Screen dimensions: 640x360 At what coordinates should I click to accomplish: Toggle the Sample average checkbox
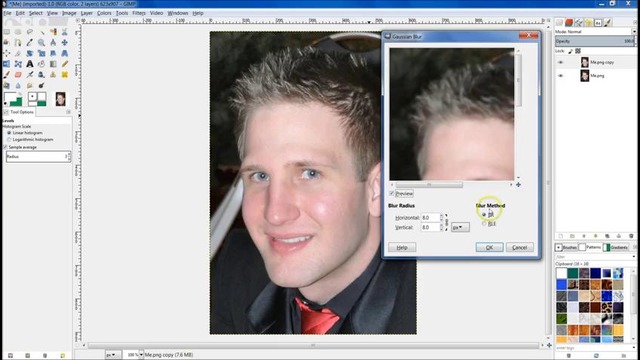click(5, 147)
